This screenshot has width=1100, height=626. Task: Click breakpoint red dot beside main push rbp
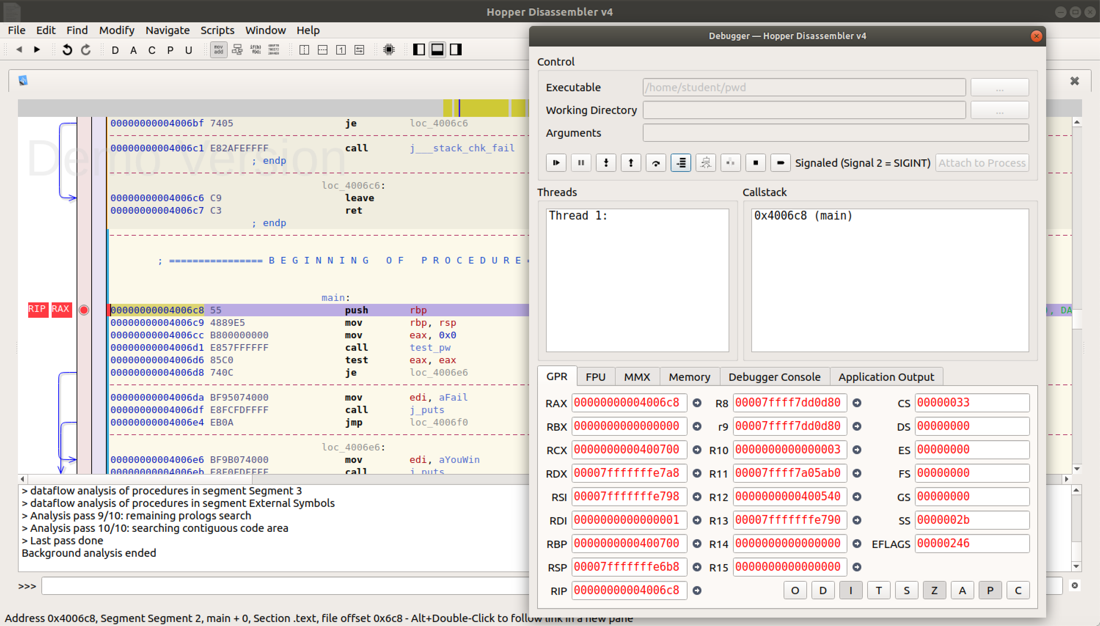click(x=84, y=310)
